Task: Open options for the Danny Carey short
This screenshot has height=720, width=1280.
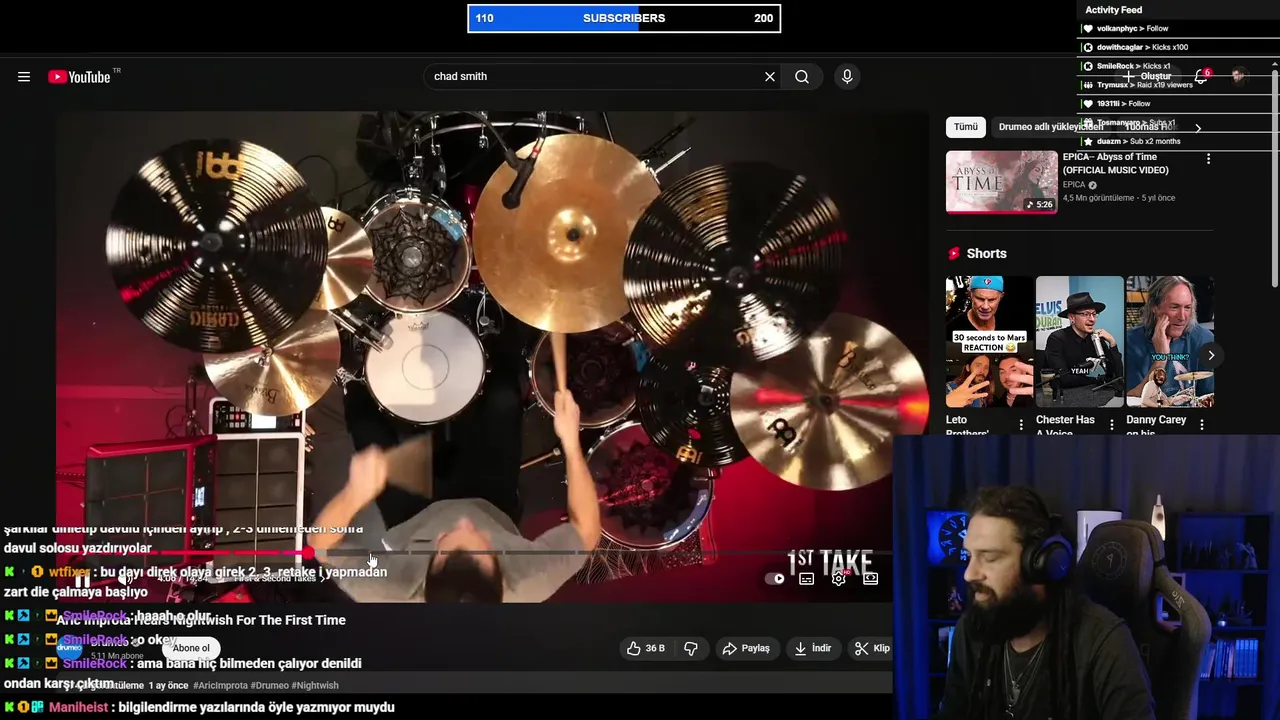Action: coord(1201,425)
